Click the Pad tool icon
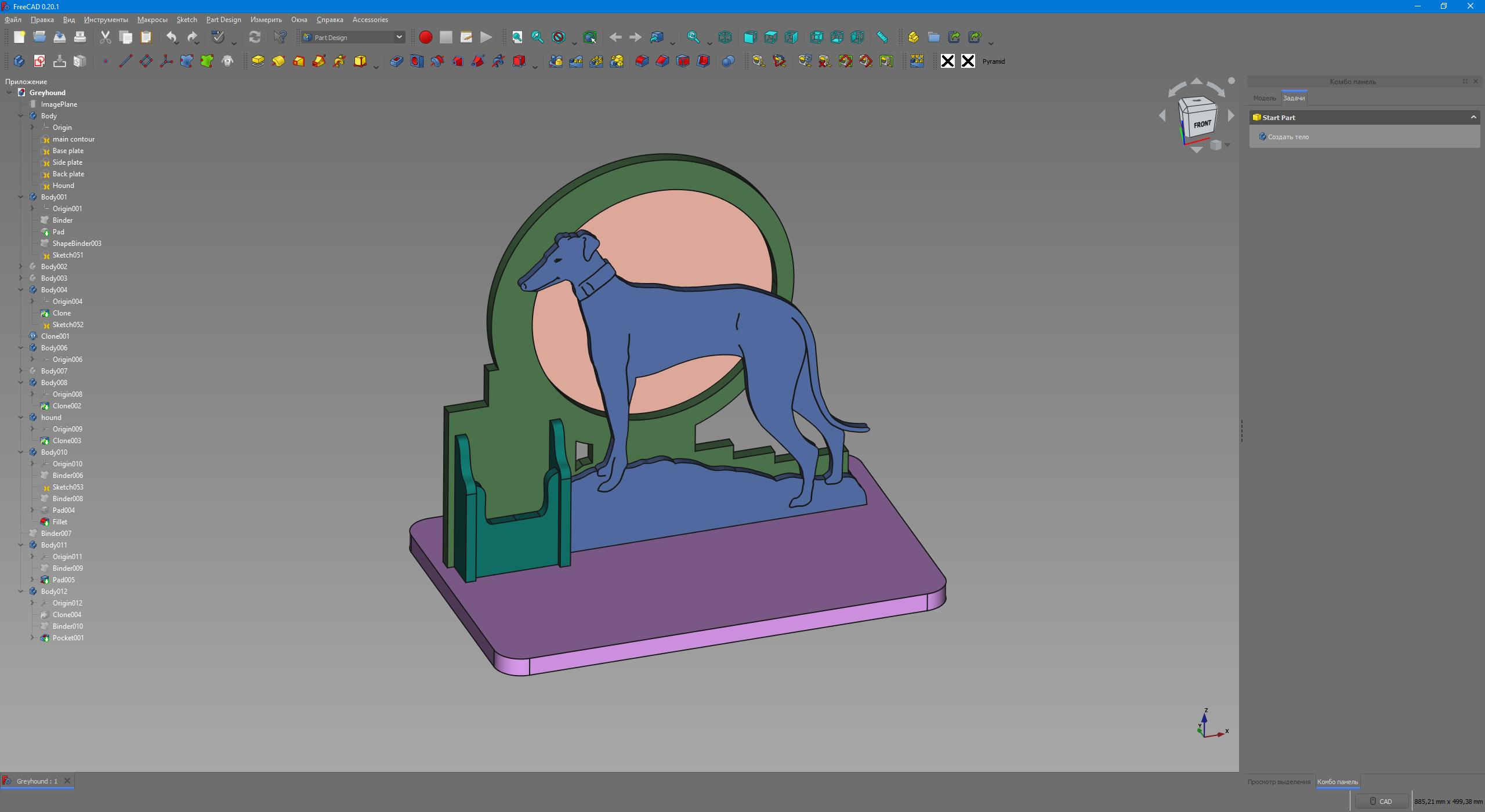This screenshot has height=812, width=1485. click(x=258, y=61)
